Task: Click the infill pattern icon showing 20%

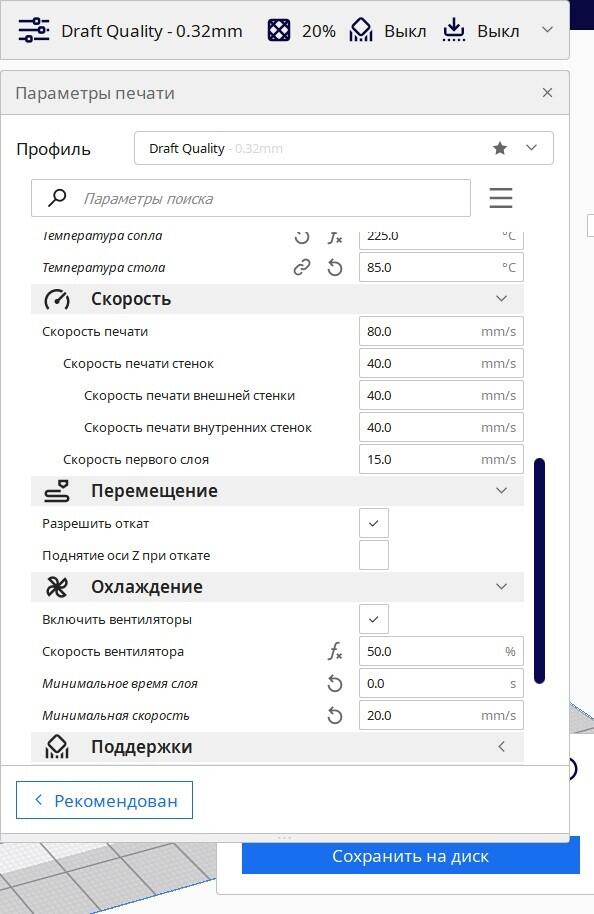Action: (x=279, y=30)
